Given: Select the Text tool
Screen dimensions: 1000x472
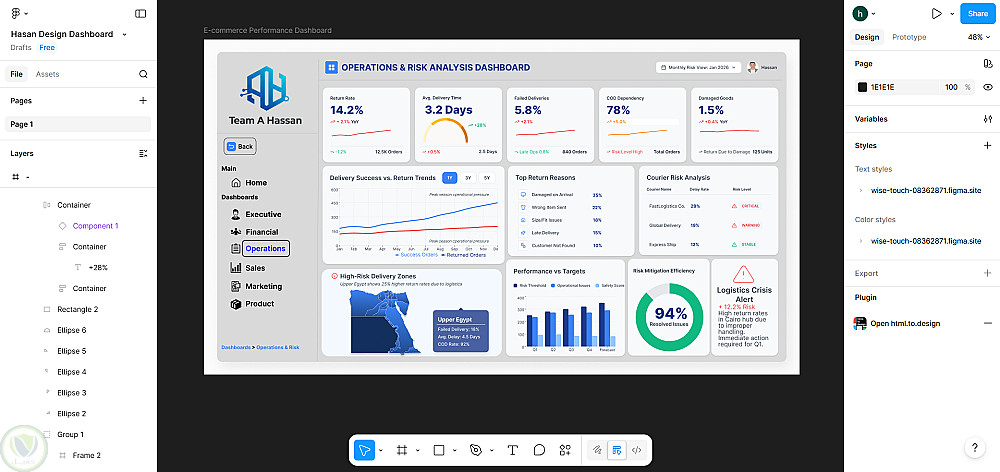Looking at the screenshot, I should click(x=512, y=450).
